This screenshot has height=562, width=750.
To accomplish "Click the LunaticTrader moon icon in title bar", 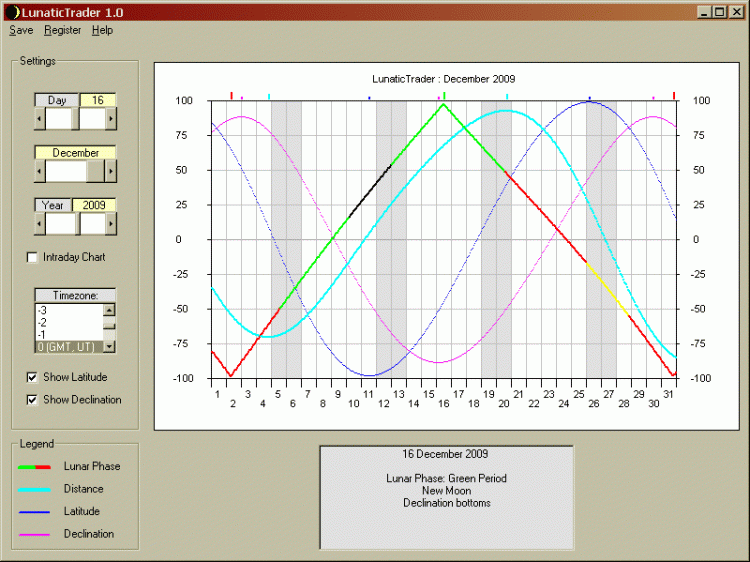I will pos(11,11).
